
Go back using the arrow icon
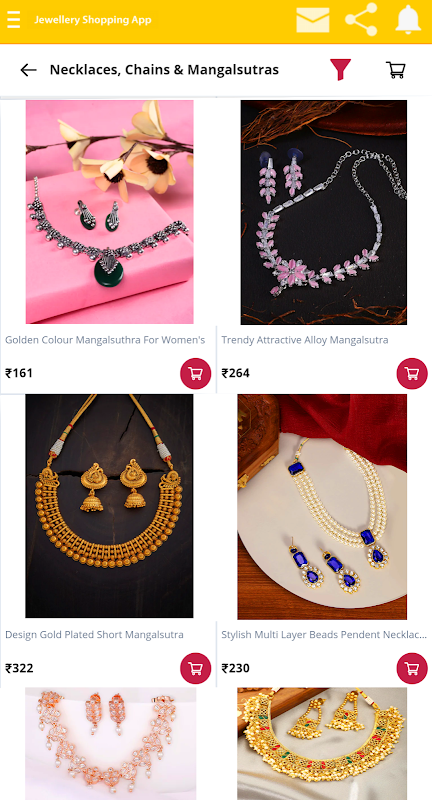coord(29,70)
